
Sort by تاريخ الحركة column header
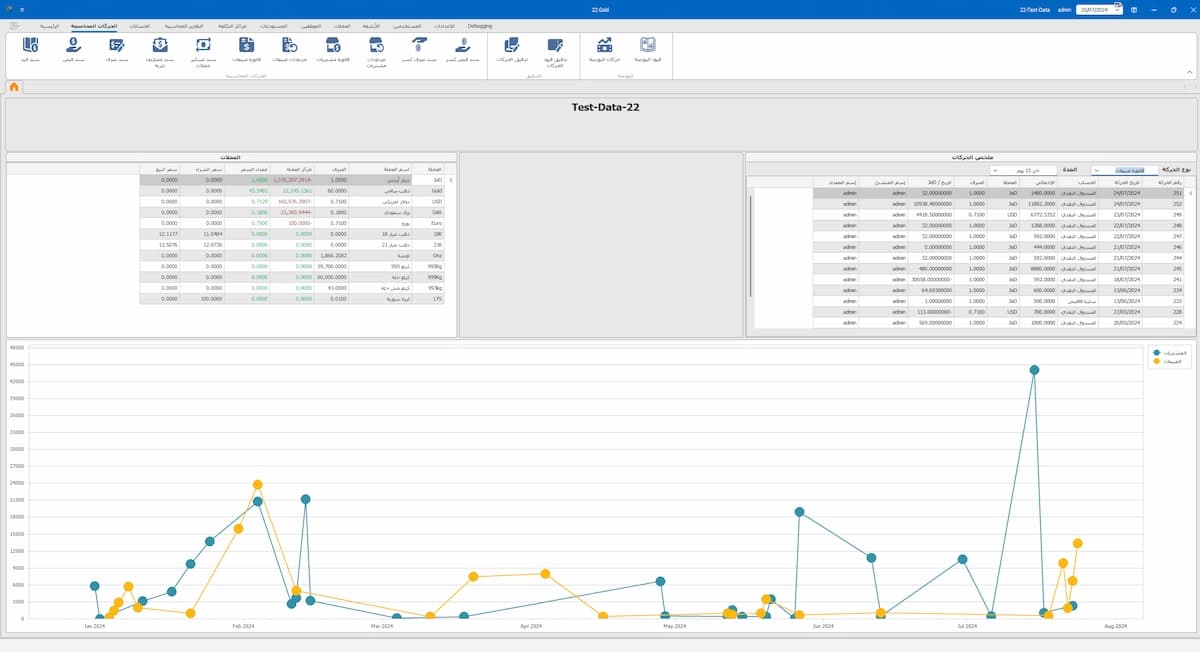pos(1126,181)
